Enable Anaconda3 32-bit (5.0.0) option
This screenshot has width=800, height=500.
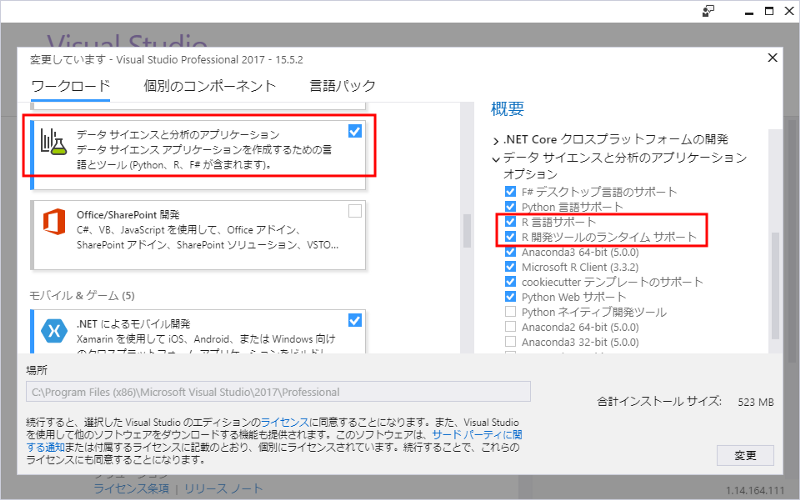tap(510, 342)
